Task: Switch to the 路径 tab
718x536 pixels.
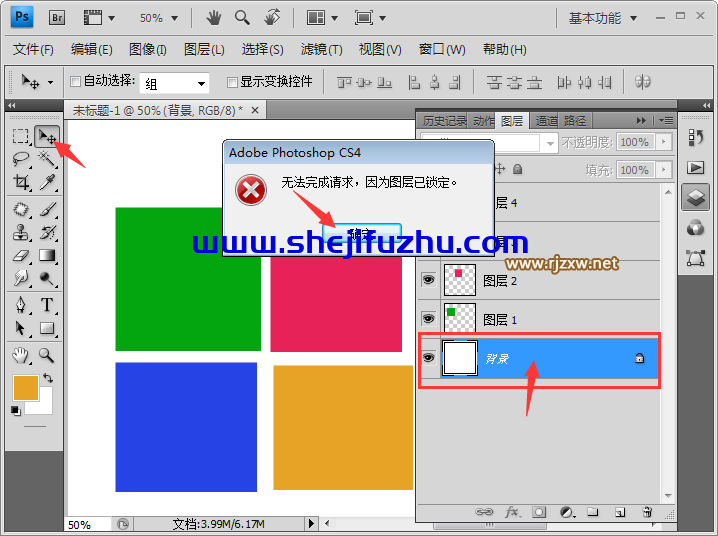Action: click(x=575, y=121)
